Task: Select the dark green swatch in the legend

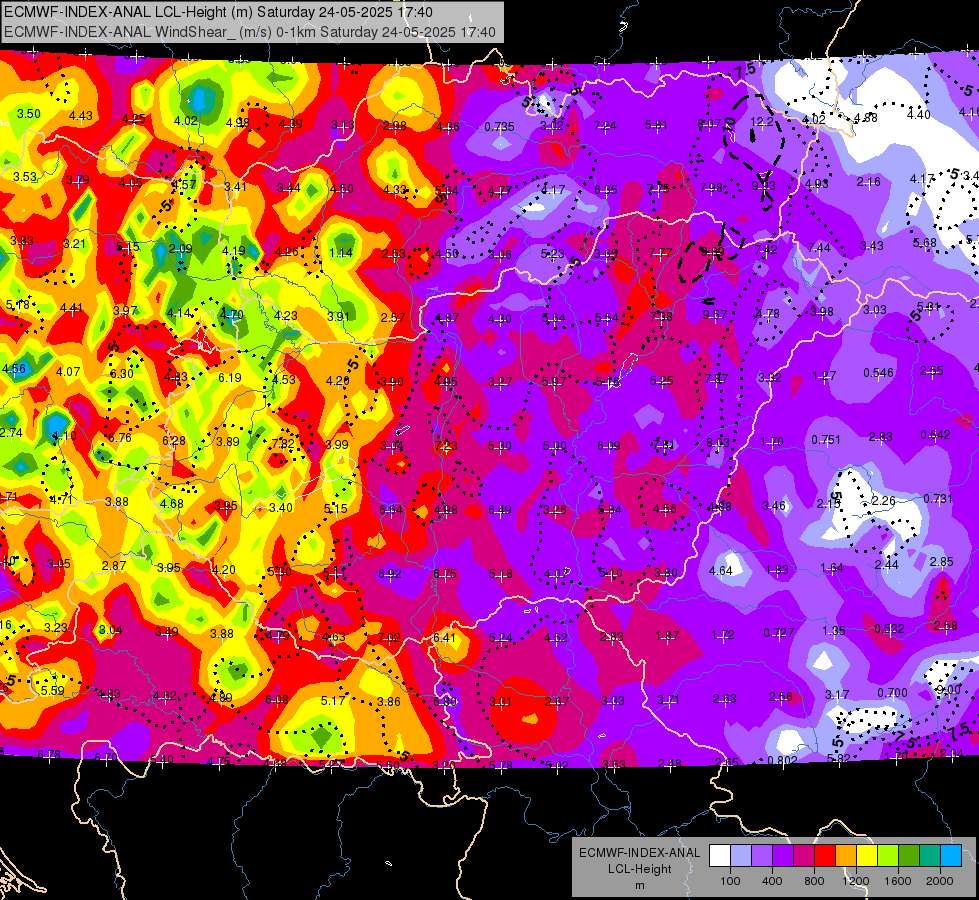Action: [x=909, y=856]
